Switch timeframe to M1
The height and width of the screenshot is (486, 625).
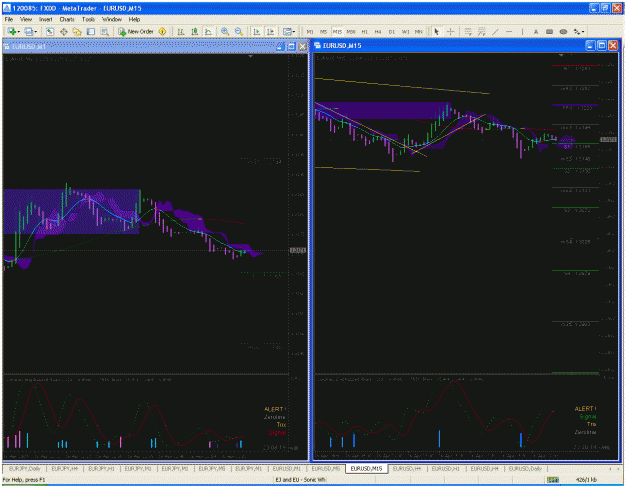(x=310, y=31)
